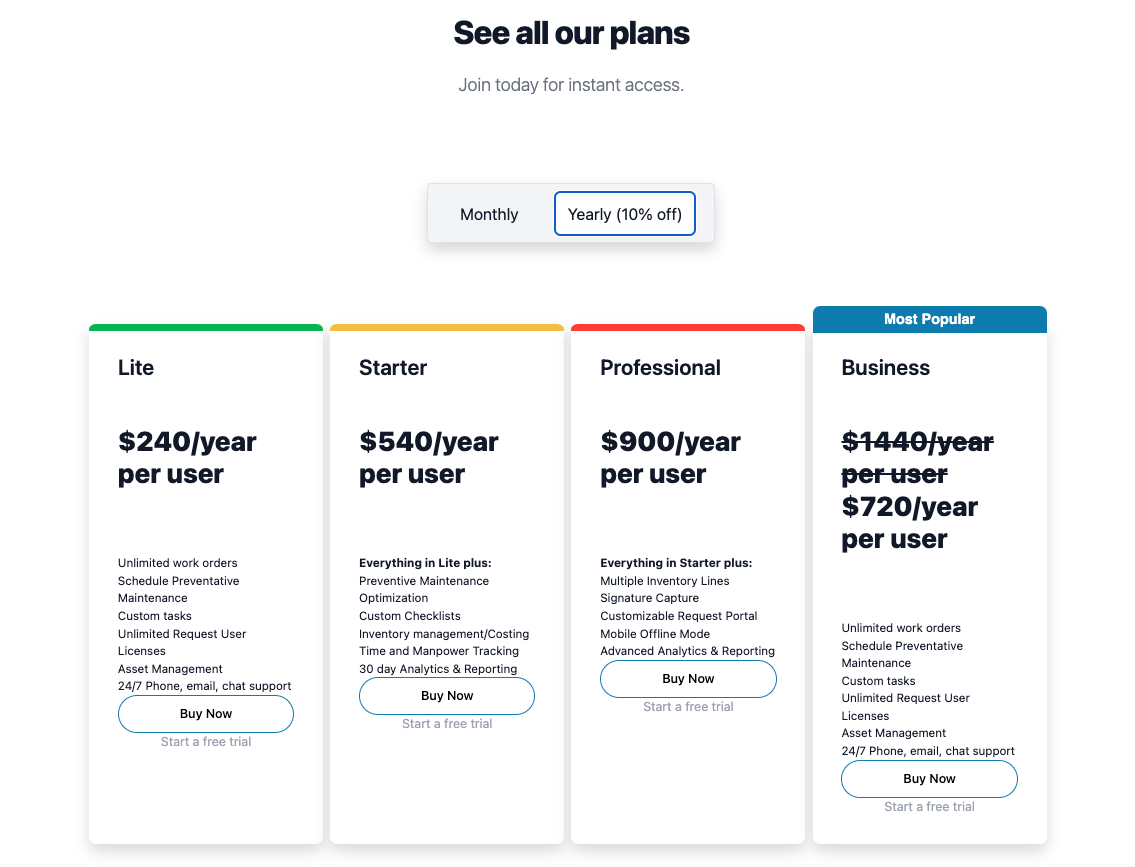The height and width of the screenshot is (867, 1135).
Task: Buy the Professional plan now
Action: [x=688, y=679]
